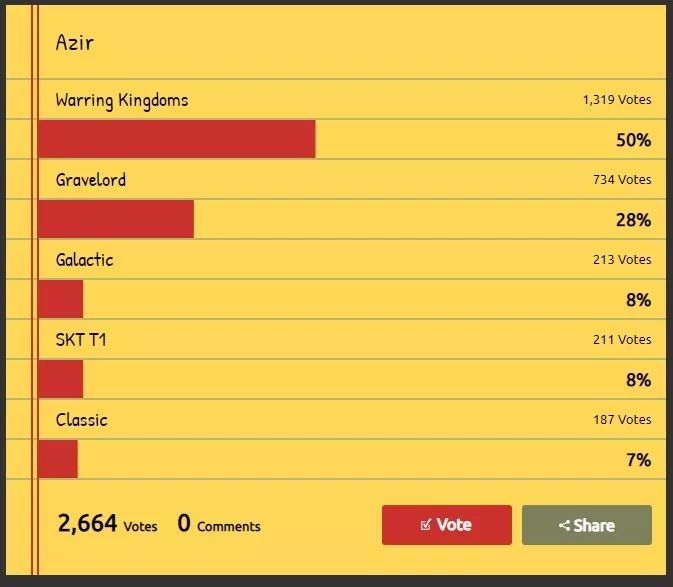Select the SKT T1 option label

(x=81, y=340)
